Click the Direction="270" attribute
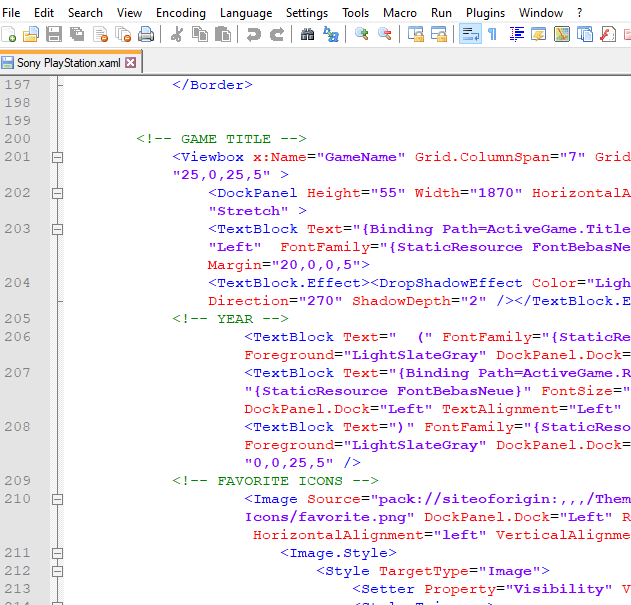This screenshot has height=605, width=631. tap(275, 301)
